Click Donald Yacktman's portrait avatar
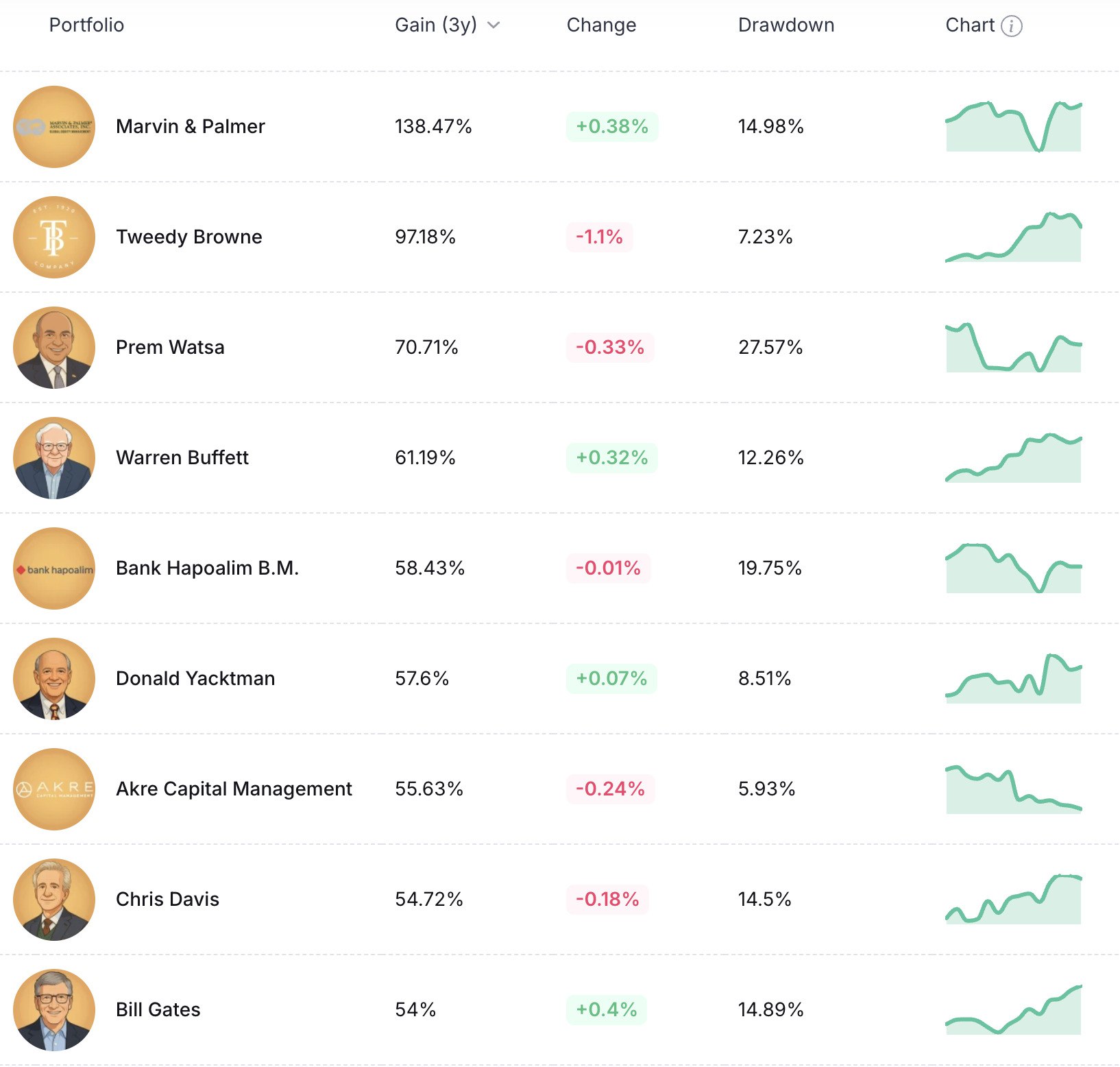The width and height of the screenshot is (1120, 1067). click(x=54, y=679)
